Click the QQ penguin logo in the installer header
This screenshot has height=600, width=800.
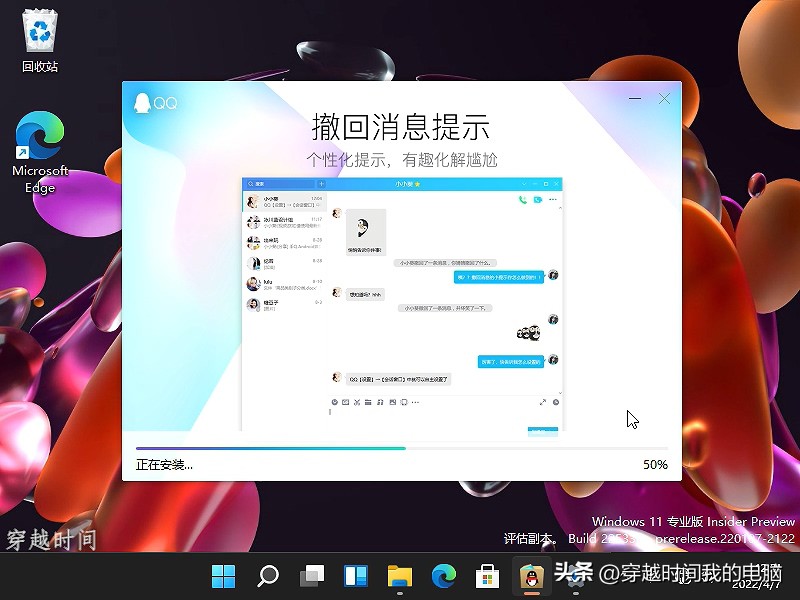click(x=145, y=104)
